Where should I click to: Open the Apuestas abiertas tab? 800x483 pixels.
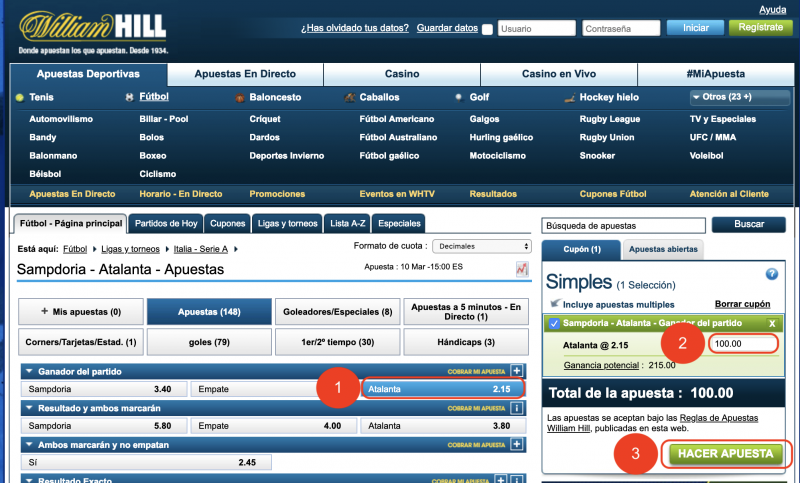coord(663,249)
